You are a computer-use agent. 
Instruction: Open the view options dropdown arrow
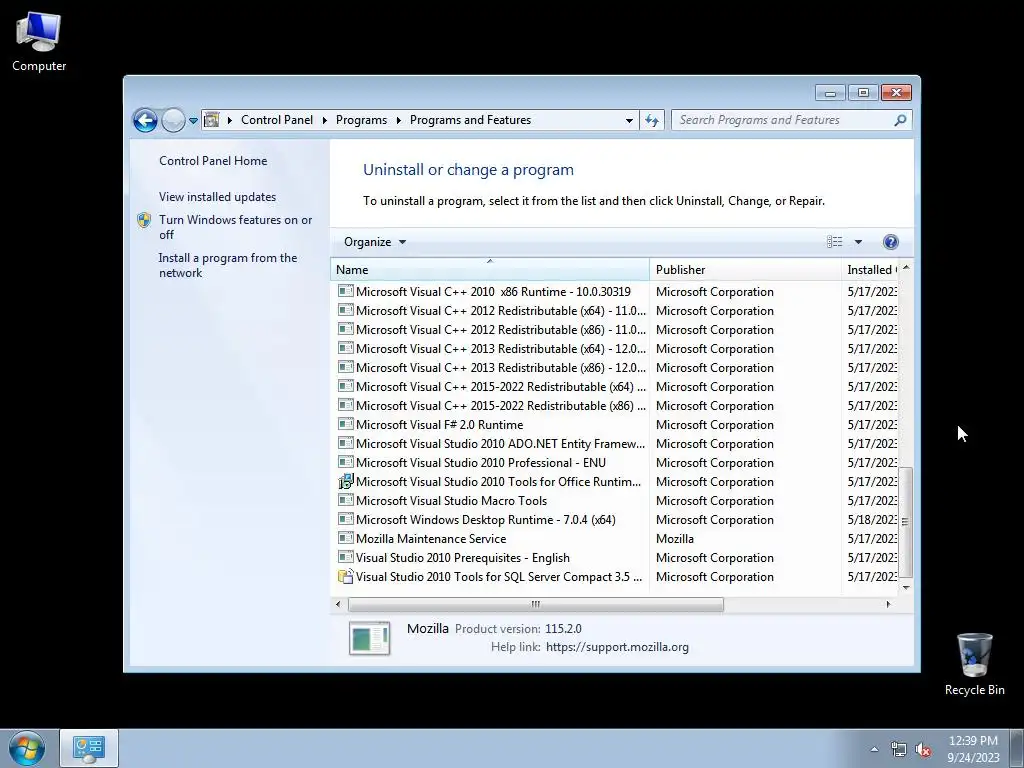pos(858,242)
